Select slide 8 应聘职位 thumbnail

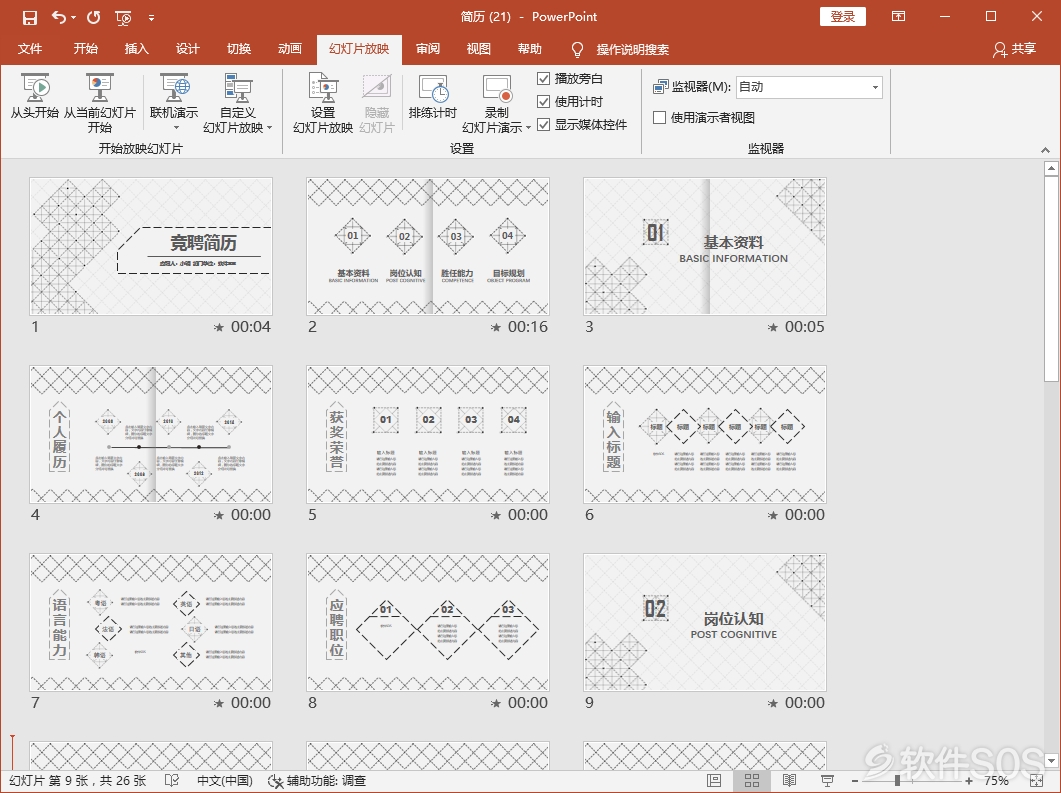[x=428, y=622]
